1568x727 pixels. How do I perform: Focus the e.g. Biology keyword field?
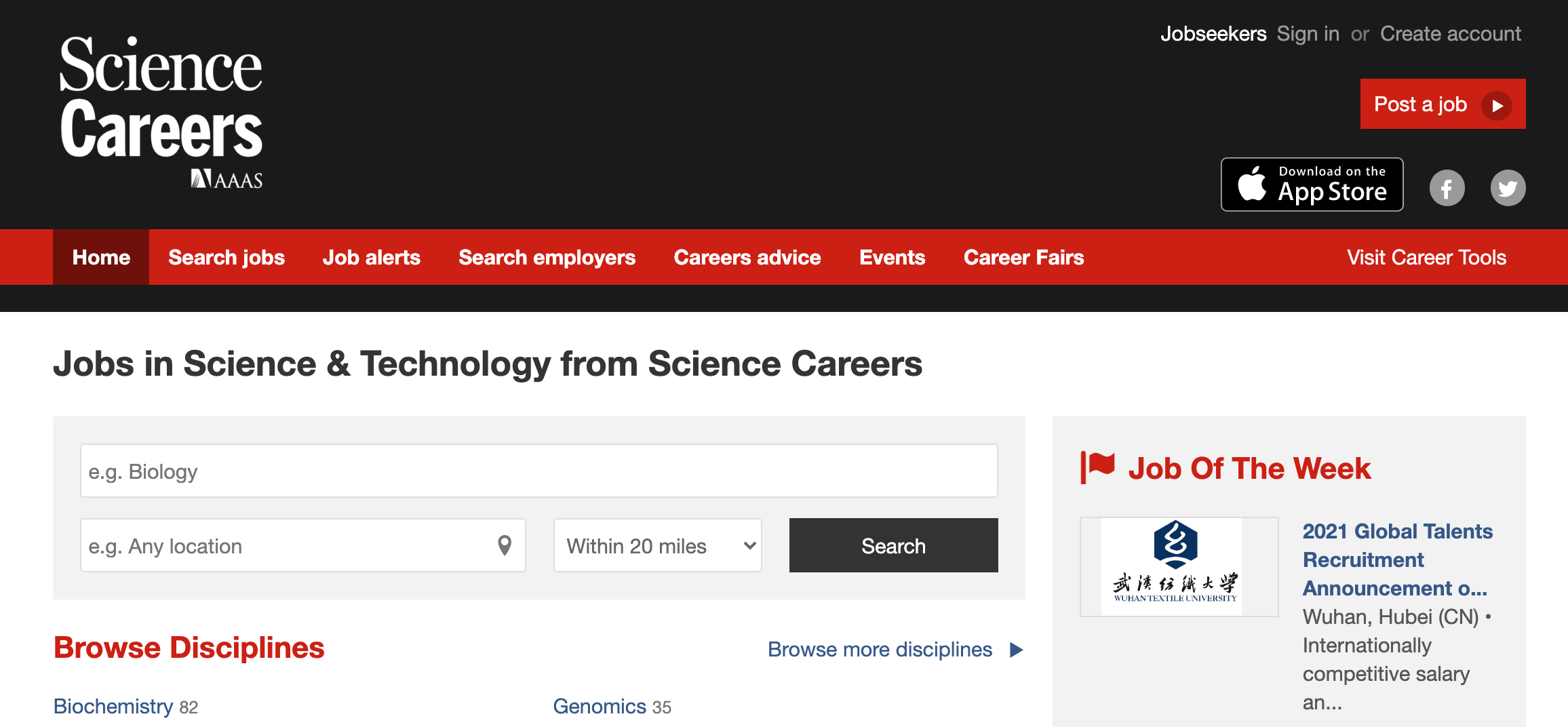pyautogui.click(x=538, y=471)
